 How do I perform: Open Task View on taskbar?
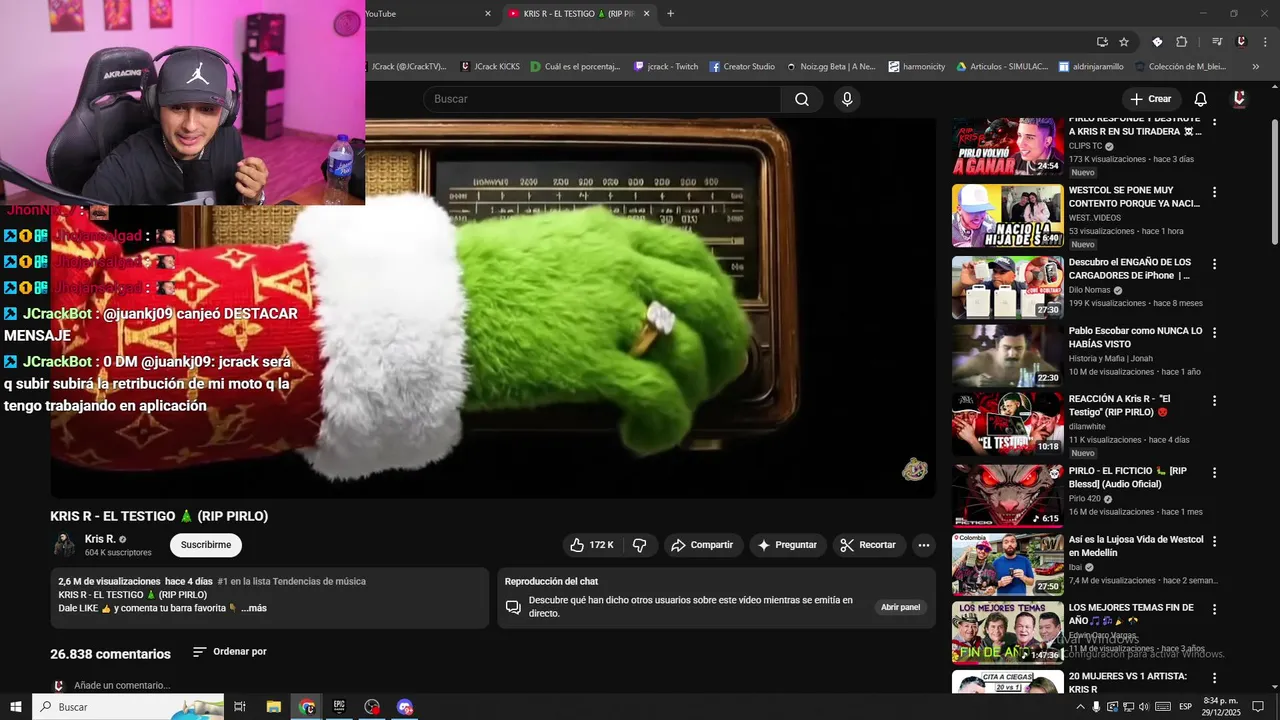click(240, 707)
